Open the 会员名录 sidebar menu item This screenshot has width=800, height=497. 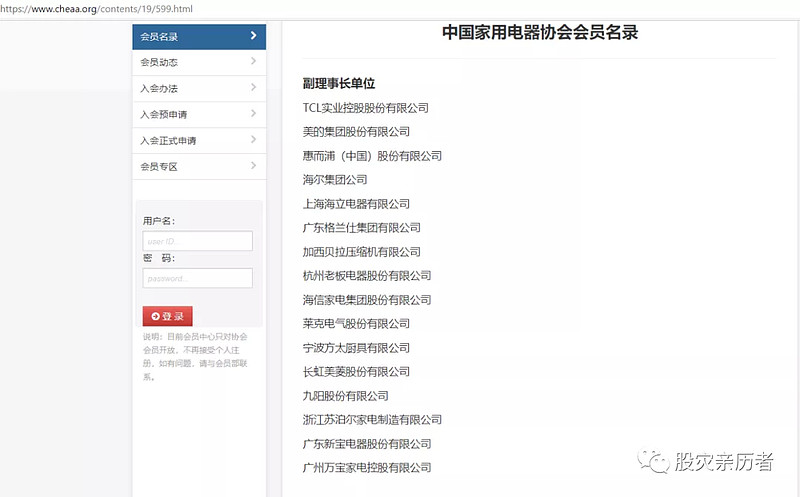tap(199, 37)
